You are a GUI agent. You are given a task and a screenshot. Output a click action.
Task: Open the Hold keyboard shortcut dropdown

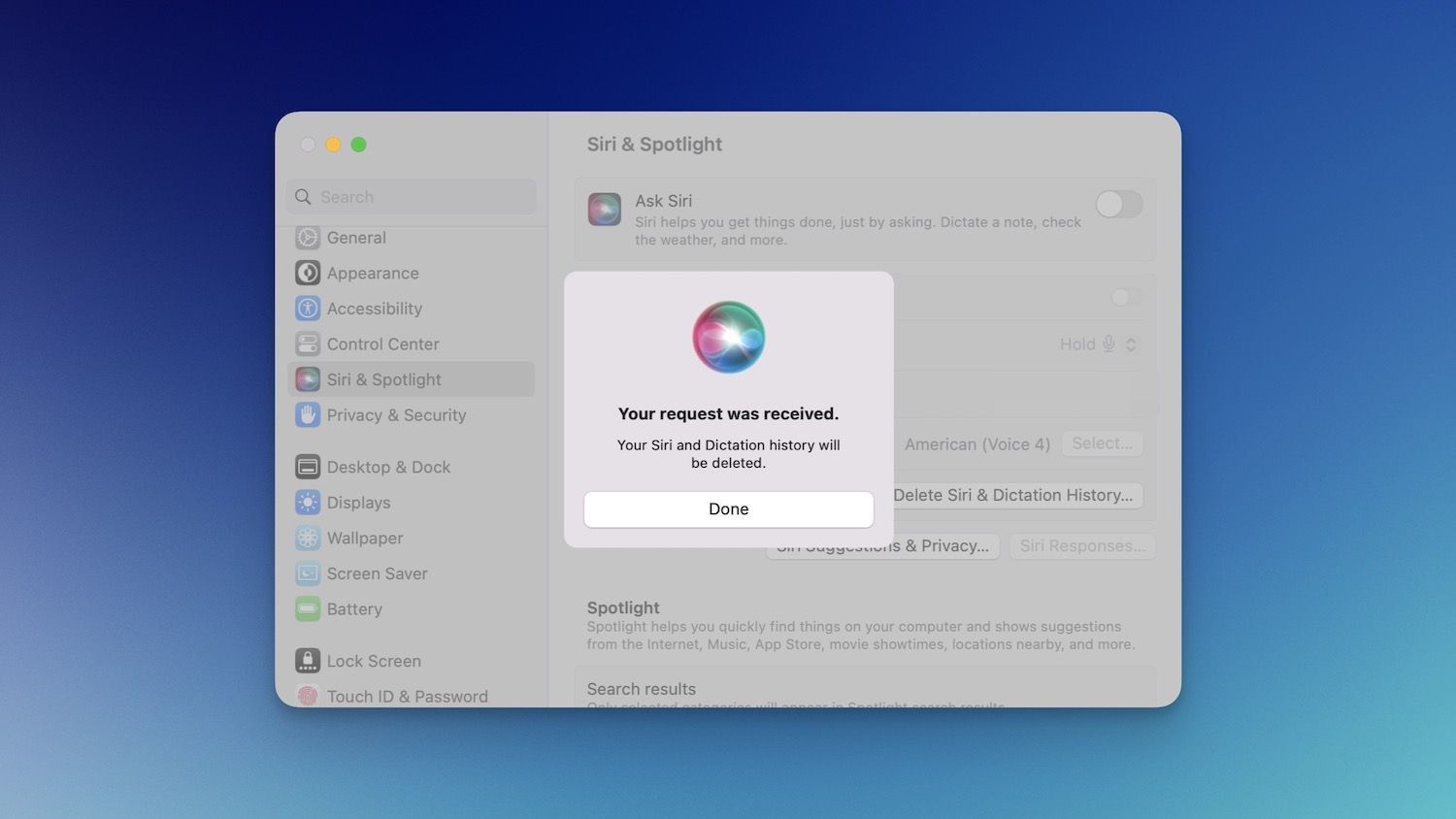pyautogui.click(x=1099, y=344)
